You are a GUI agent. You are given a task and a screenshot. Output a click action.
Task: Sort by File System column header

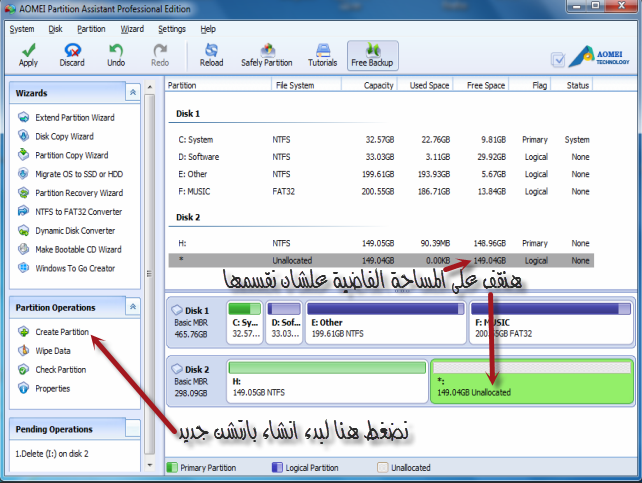point(306,85)
